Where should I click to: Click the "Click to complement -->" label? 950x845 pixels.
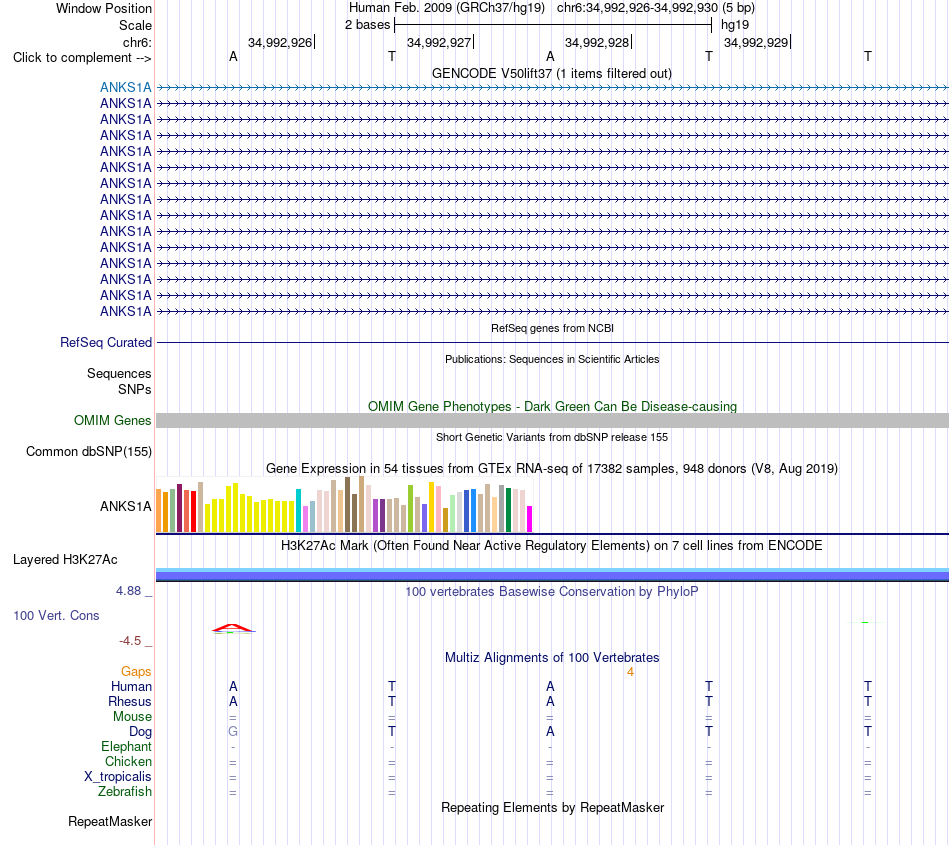point(82,58)
